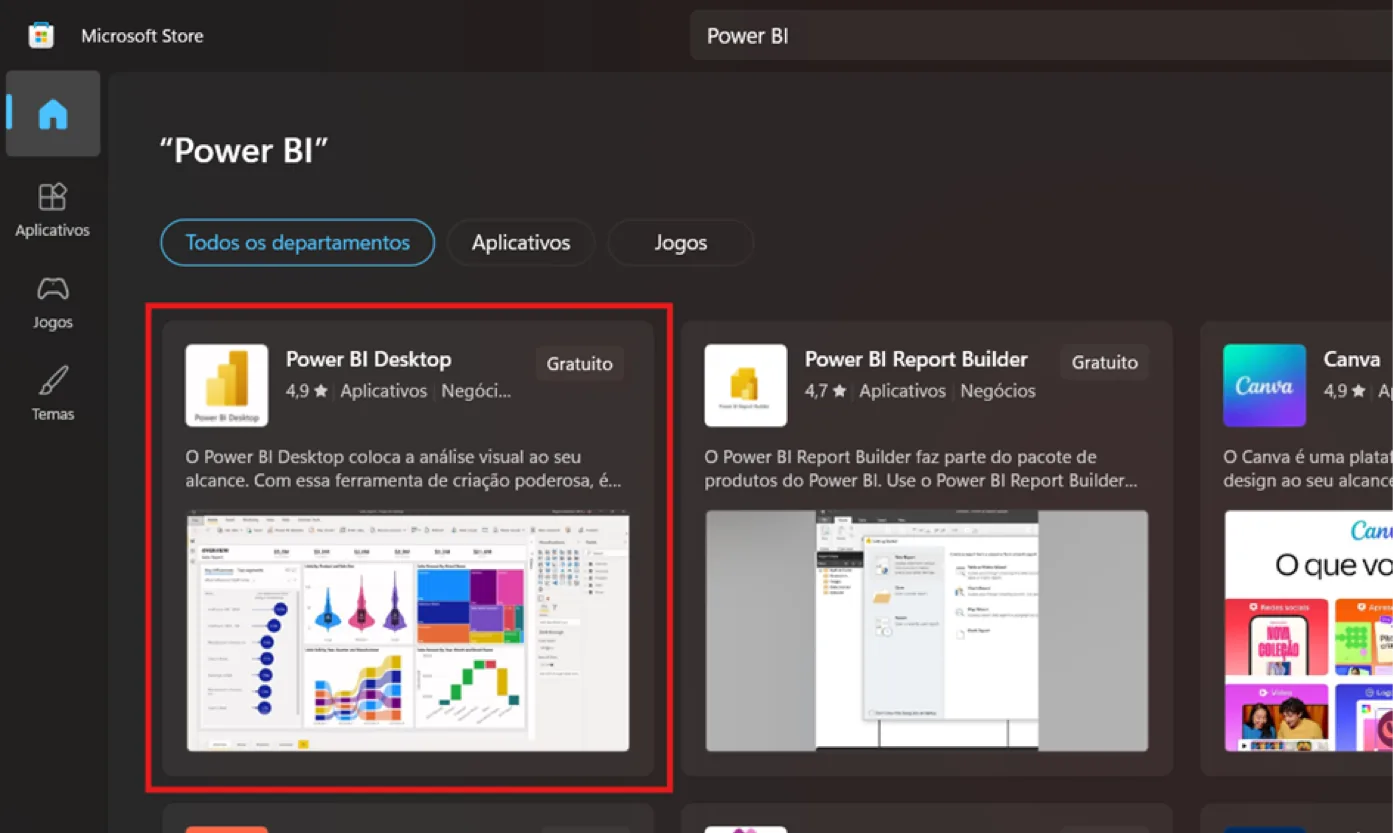The image size is (1400, 833).
Task: Click the Power BI Report Builder app icon
Action: (x=746, y=386)
